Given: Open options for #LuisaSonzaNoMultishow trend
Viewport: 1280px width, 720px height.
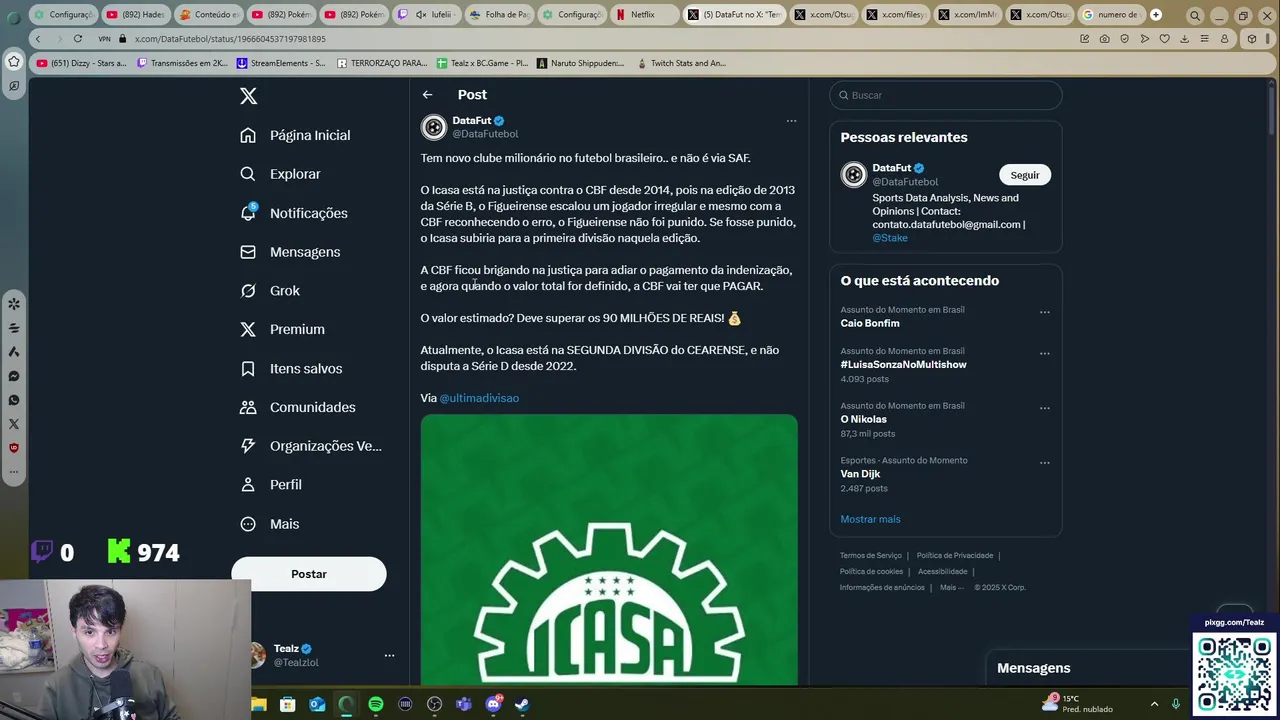Looking at the screenshot, I should pyautogui.click(x=1044, y=353).
